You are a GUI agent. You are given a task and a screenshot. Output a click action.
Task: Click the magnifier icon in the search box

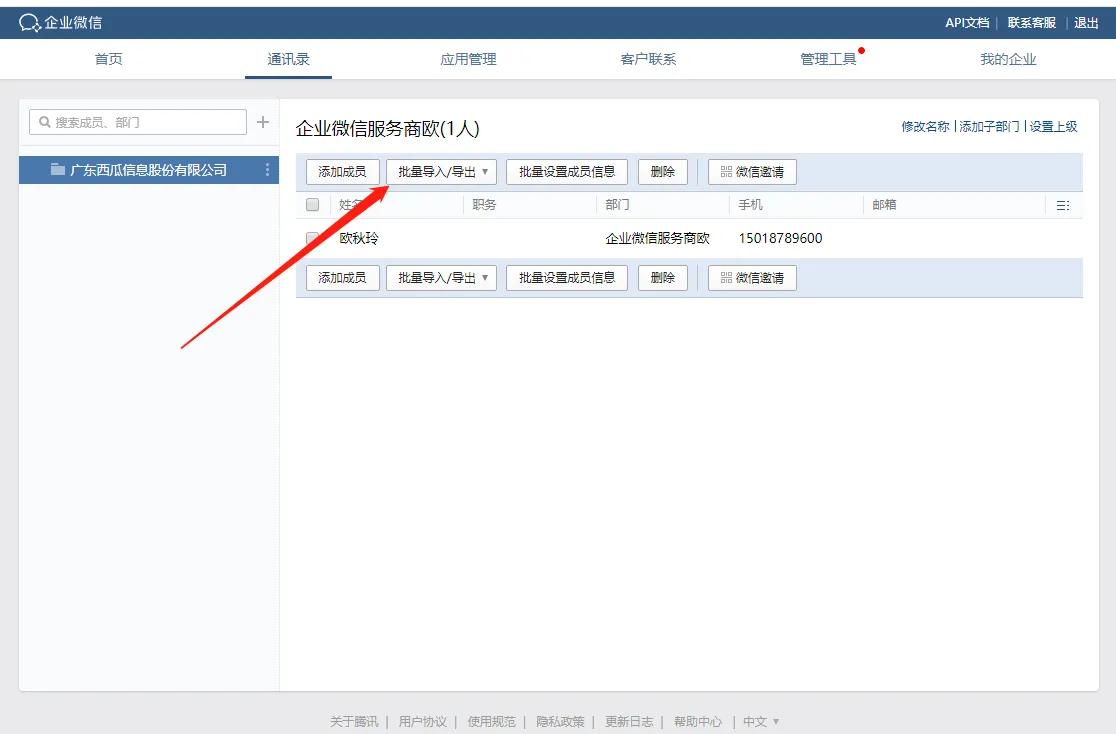coord(44,121)
